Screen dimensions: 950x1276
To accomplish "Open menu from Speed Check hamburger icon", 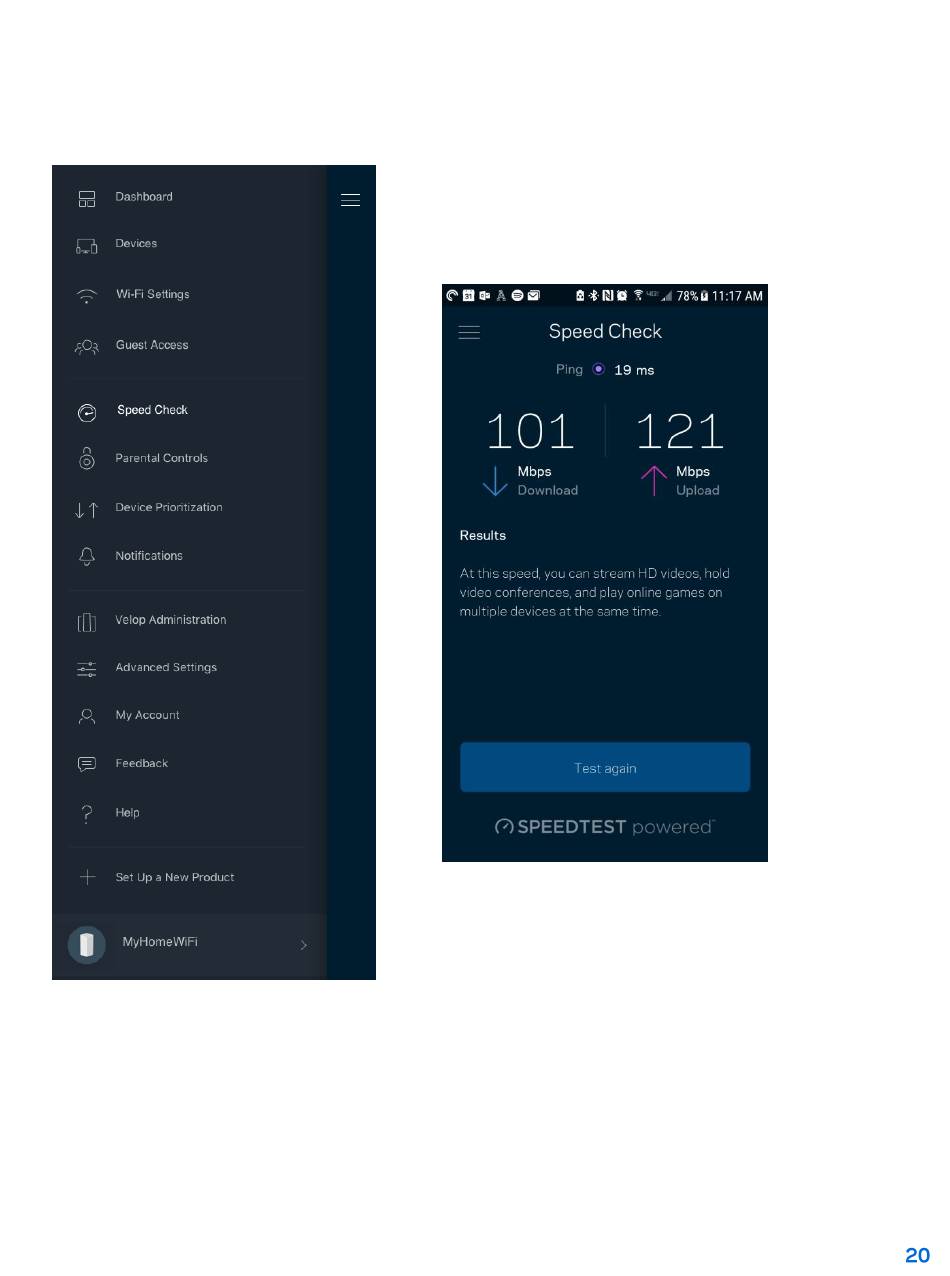I will (469, 332).
